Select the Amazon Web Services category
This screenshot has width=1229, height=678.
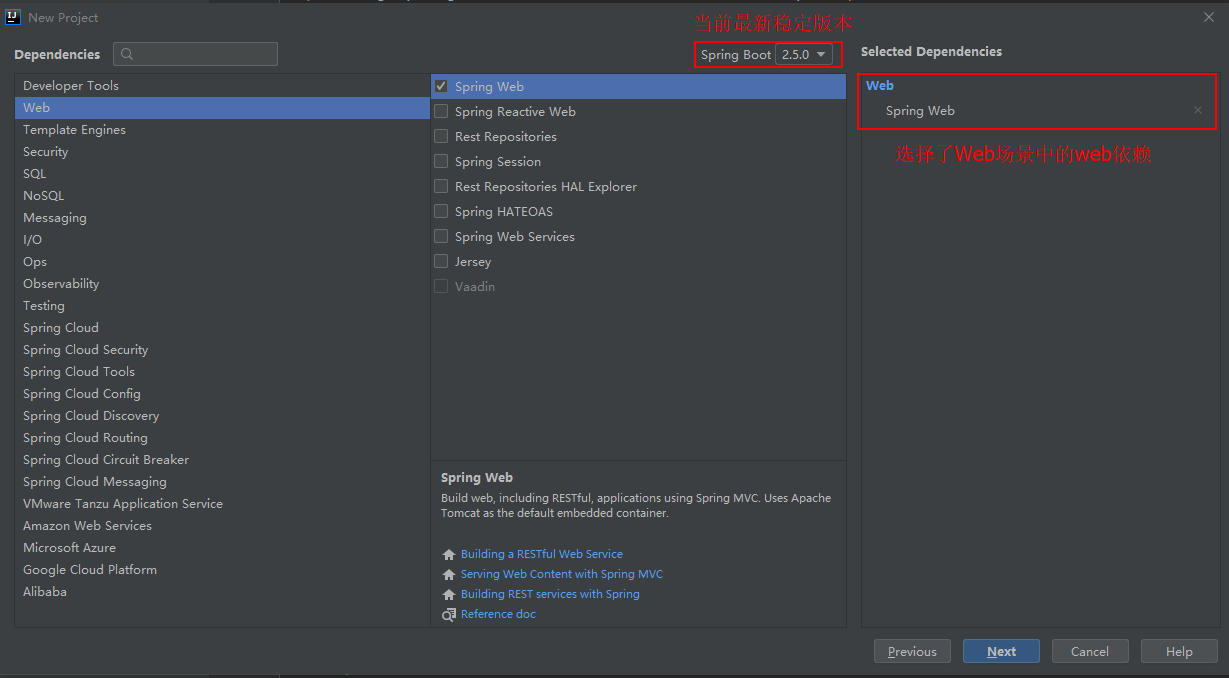[x=222, y=526]
